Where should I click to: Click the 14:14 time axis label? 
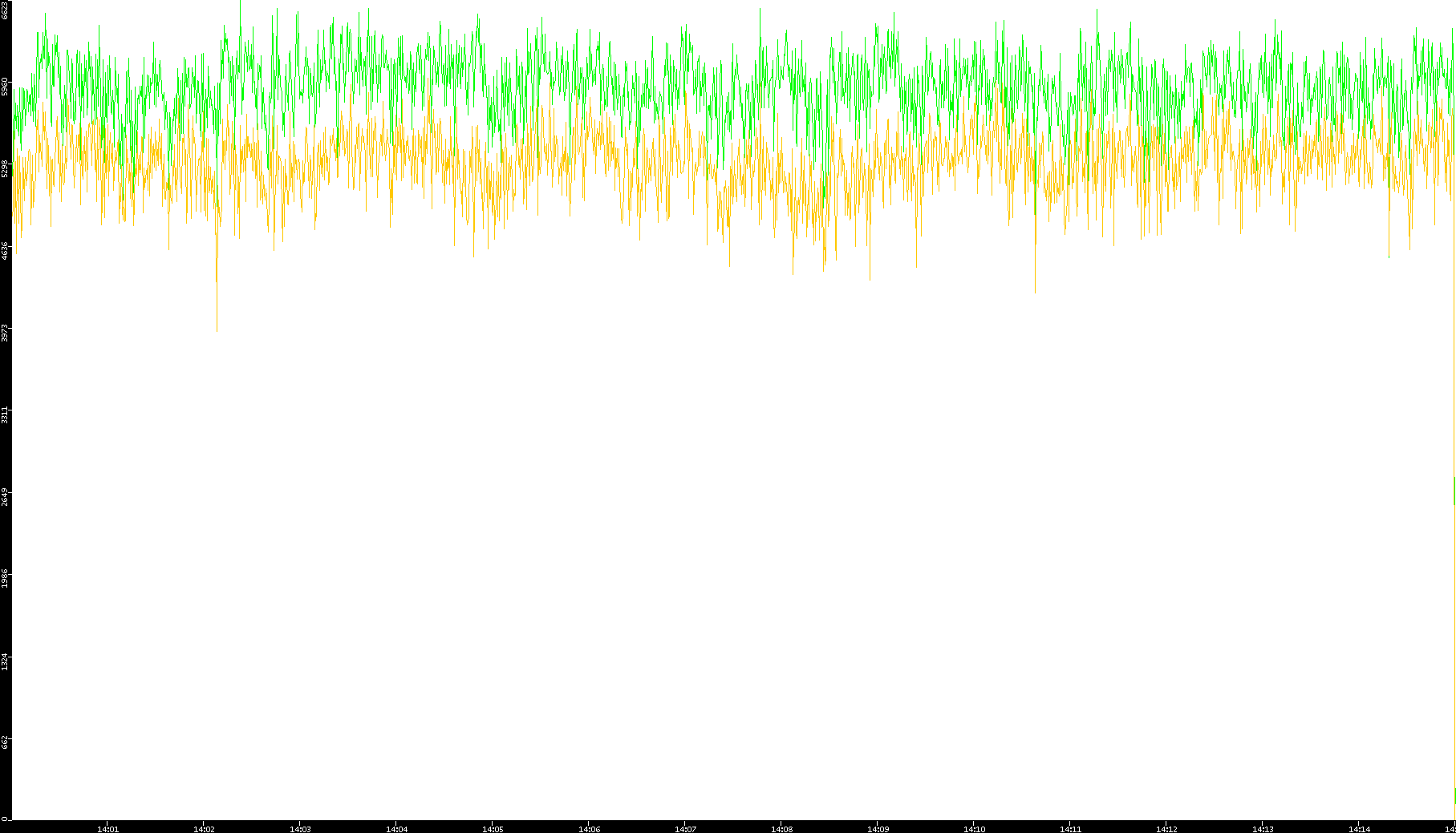click(1359, 828)
